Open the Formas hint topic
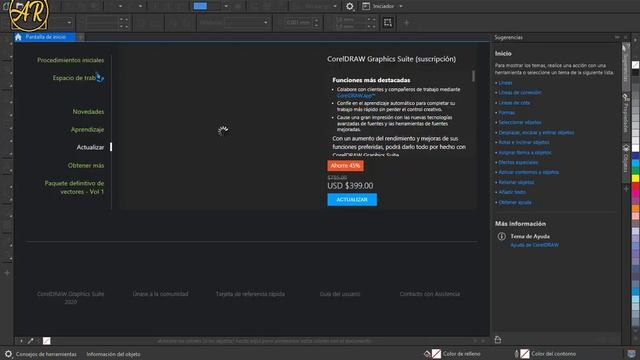 (x=507, y=113)
